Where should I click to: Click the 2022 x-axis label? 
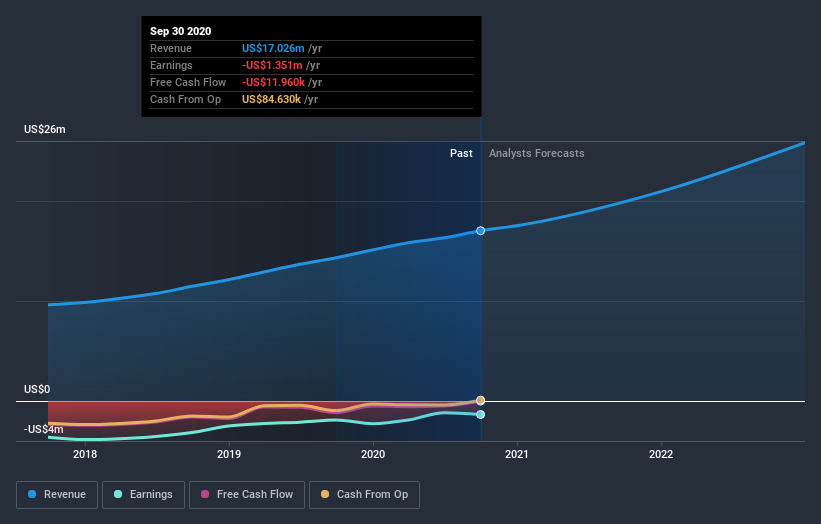click(x=661, y=454)
